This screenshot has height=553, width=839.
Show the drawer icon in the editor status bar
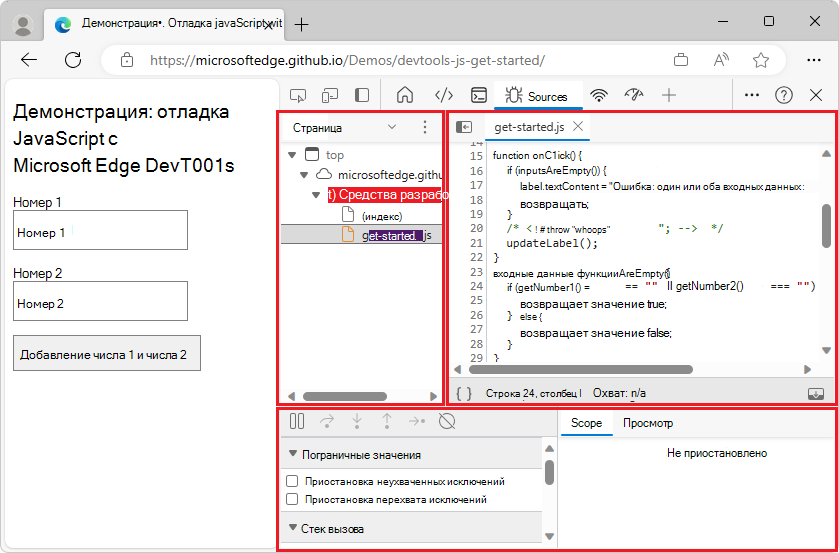[815, 393]
